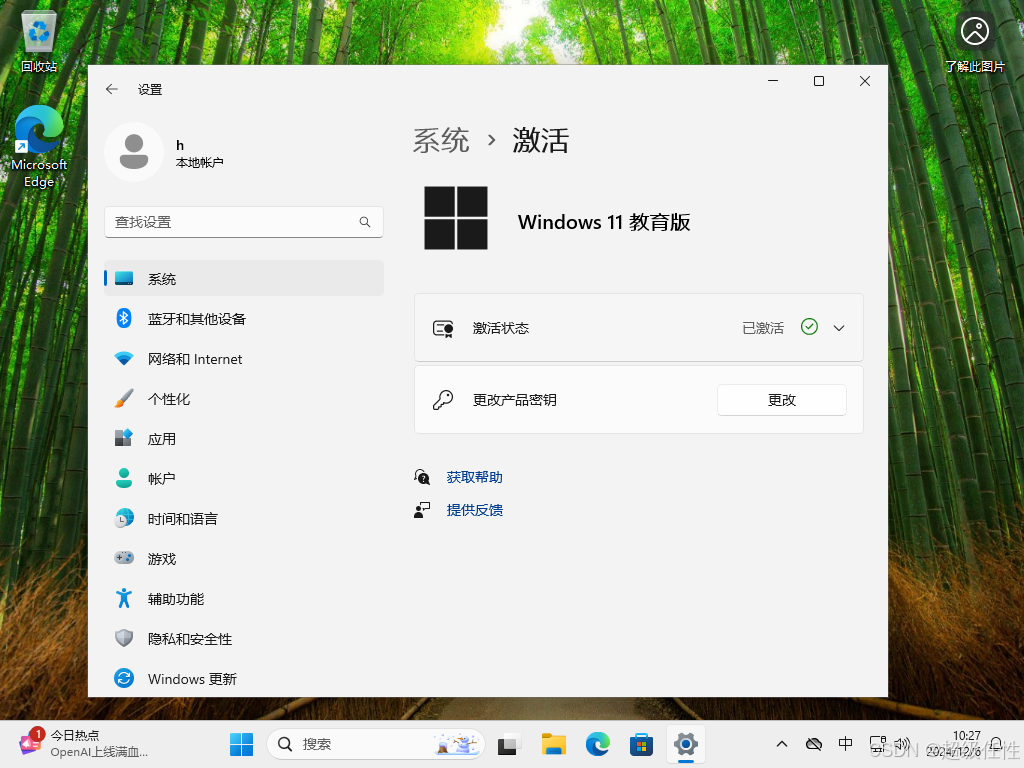Image resolution: width=1024 pixels, height=768 pixels.
Task: Click the key icon beside 更改产品密钥
Action: coord(443,400)
